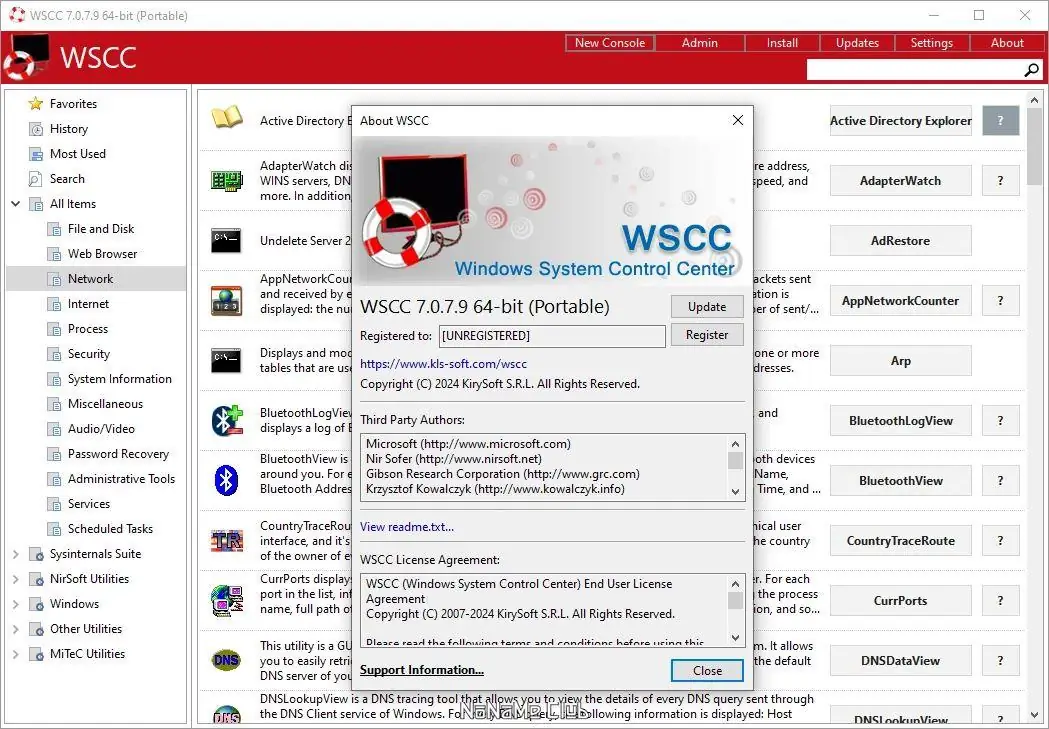Open help for BluetoothLogView question mark
Screen dimensions: 1049x729
point(1001,421)
